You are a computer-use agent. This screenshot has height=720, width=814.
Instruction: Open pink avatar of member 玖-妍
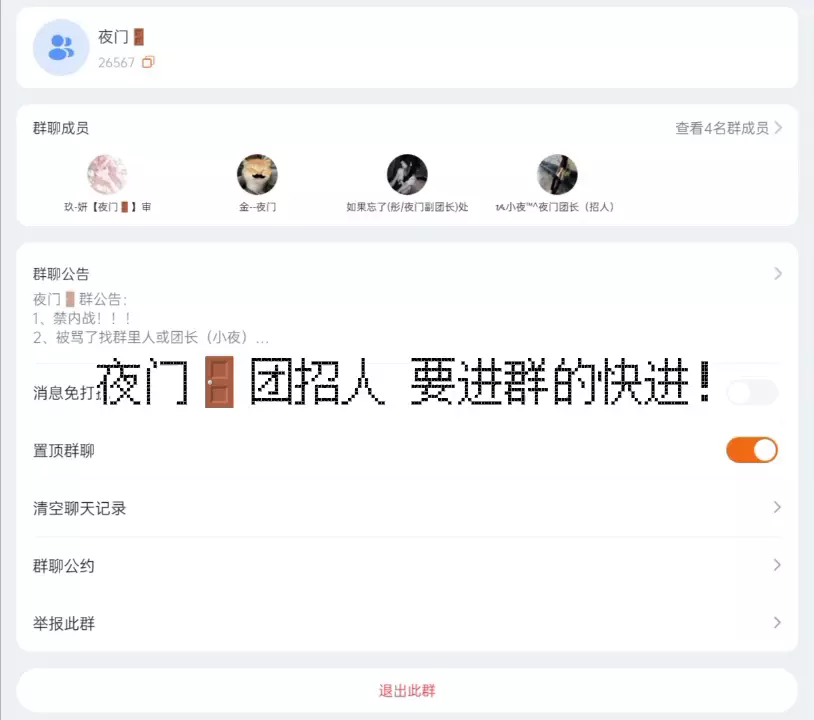pyautogui.click(x=107, y=174)
